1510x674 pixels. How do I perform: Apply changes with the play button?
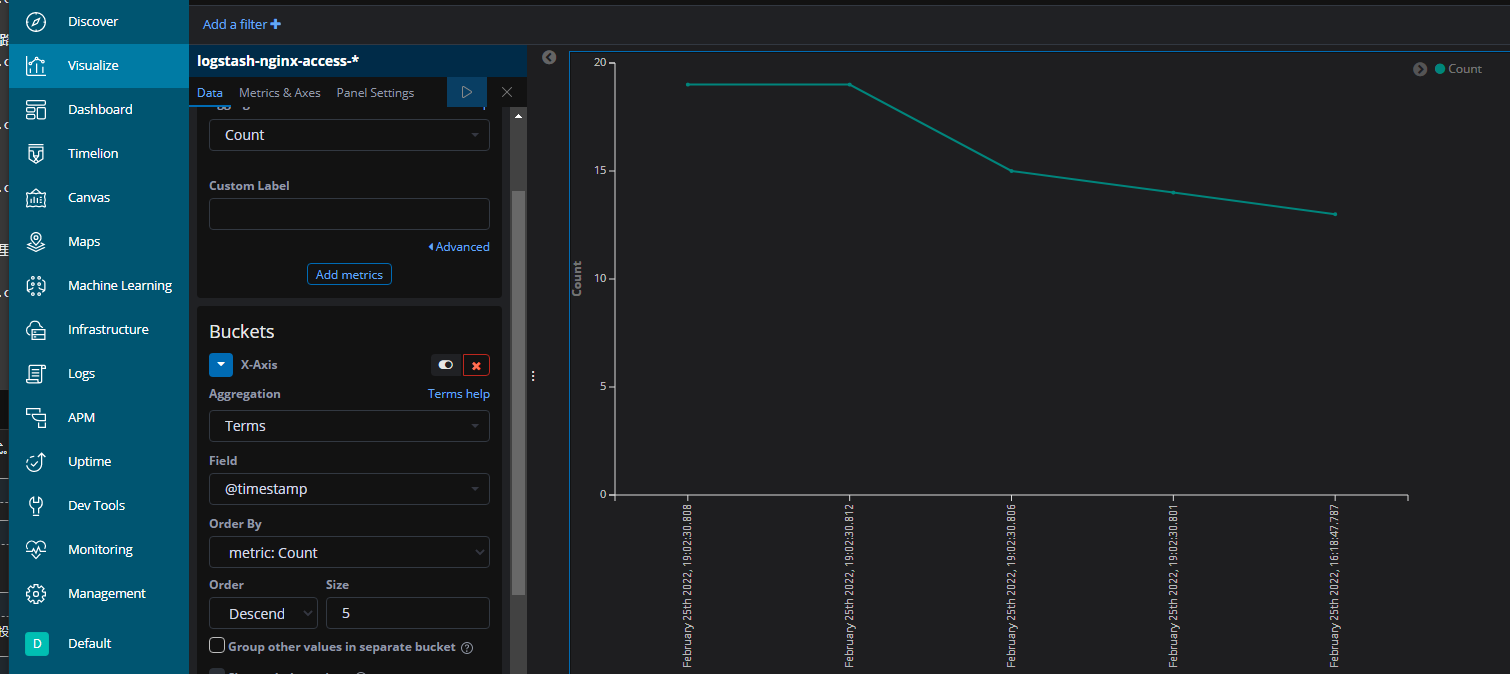point(466,92)
